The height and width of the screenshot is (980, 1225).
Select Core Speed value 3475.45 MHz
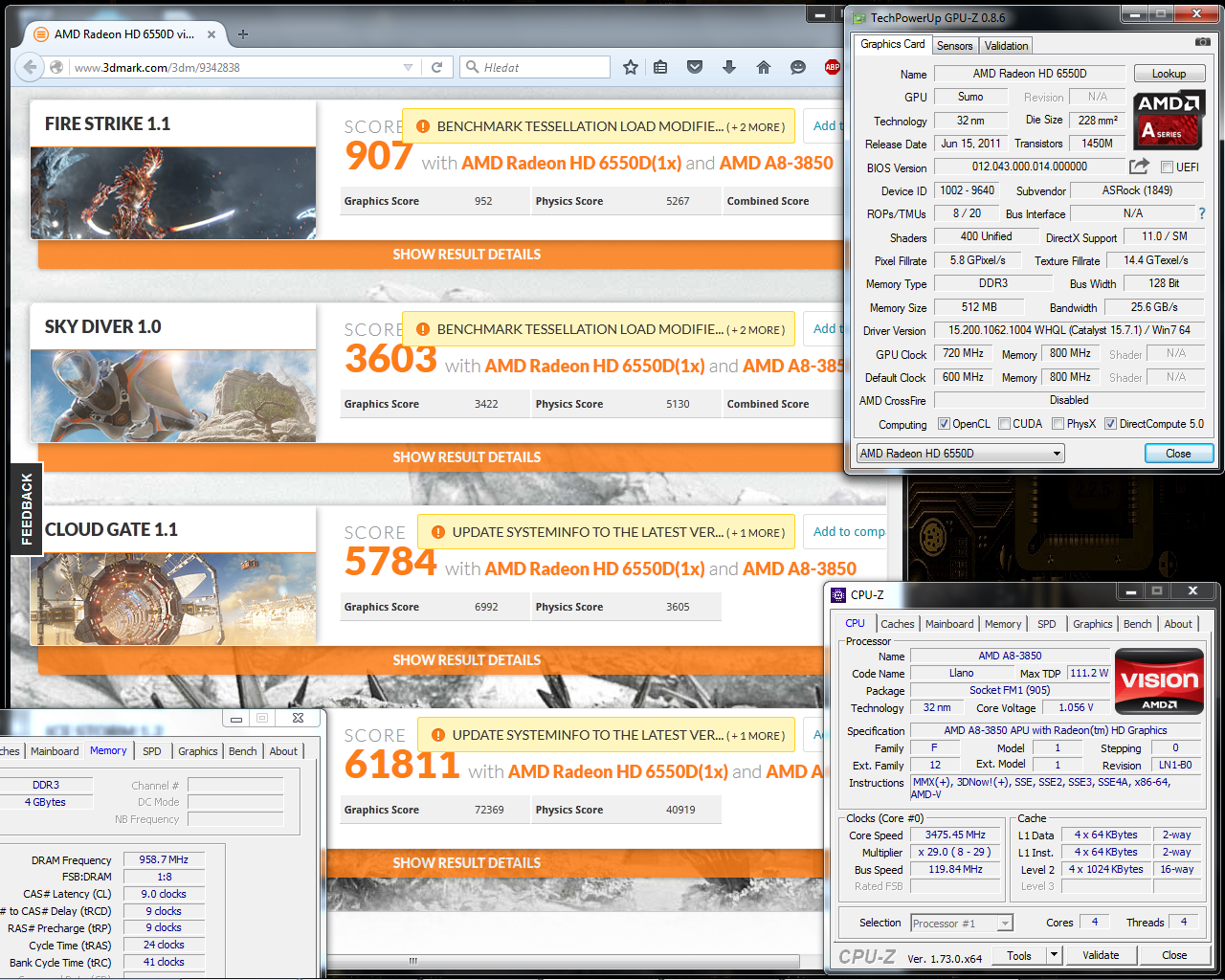click(955, 835)
